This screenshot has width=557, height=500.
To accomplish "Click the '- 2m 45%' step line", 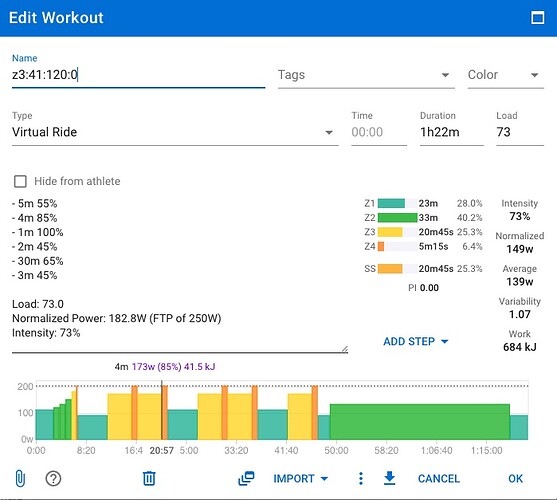I will click(34, 246).
